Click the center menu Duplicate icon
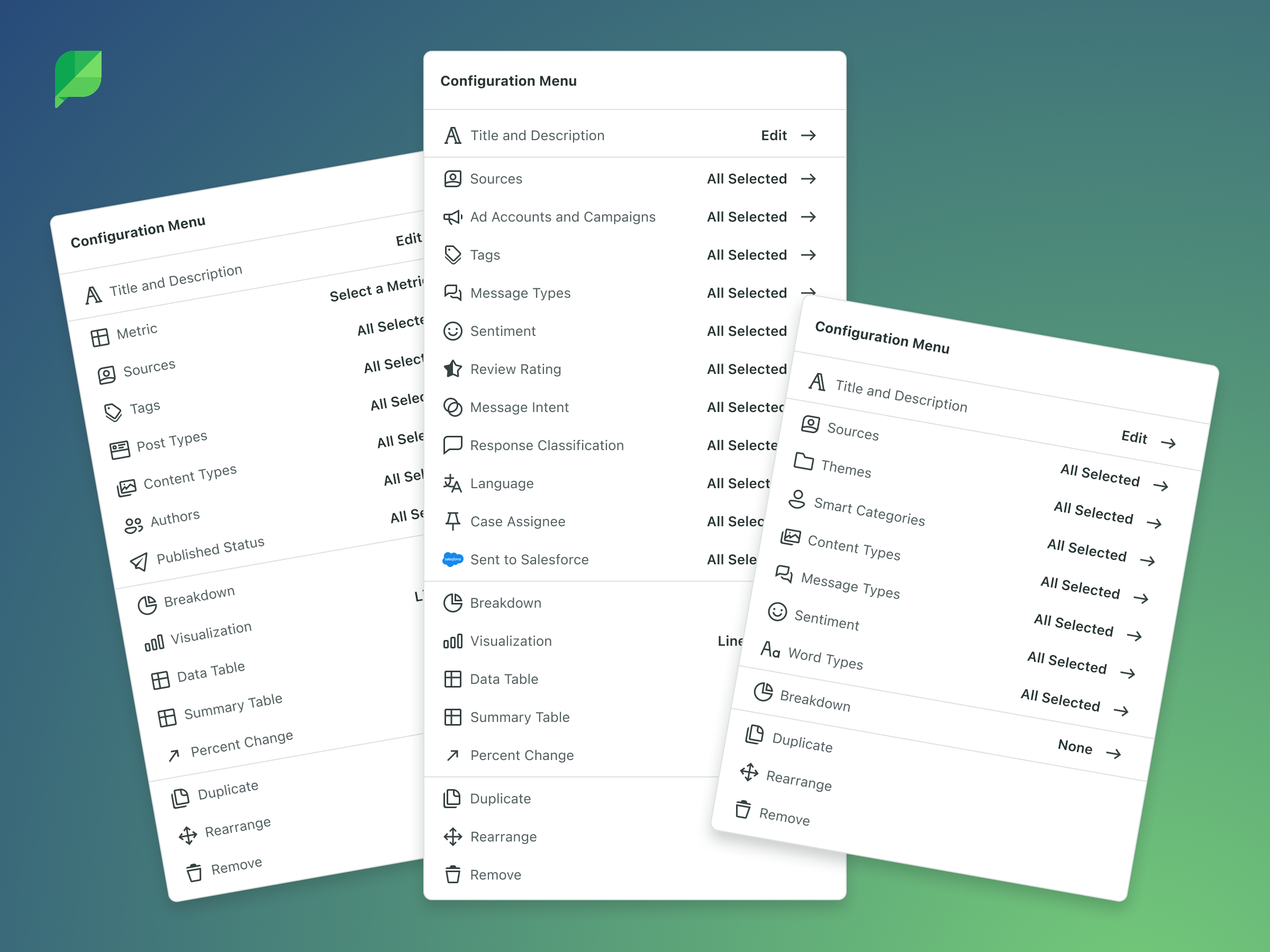This screenshot has width=1270, height=952. [x=452, y=798]
